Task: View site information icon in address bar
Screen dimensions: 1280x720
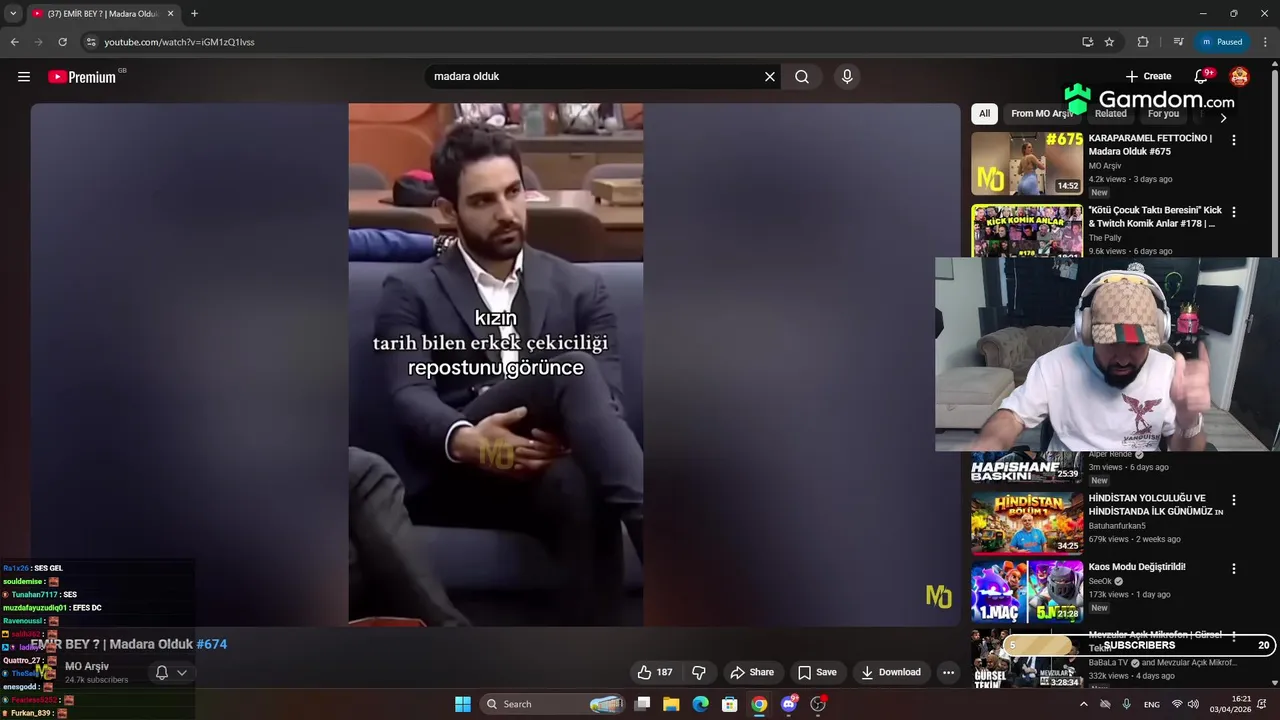Action: click(91, 42)
